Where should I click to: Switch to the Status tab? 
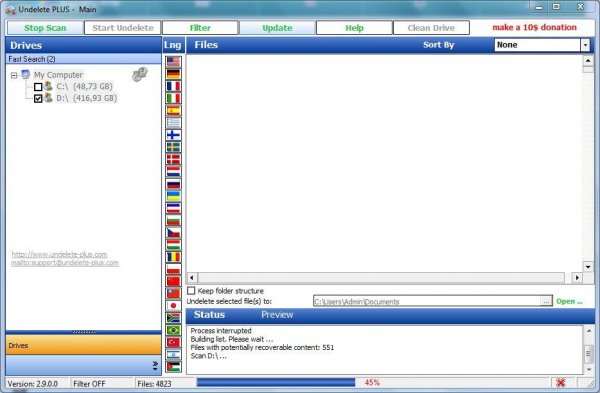click(x=209, y=315)
